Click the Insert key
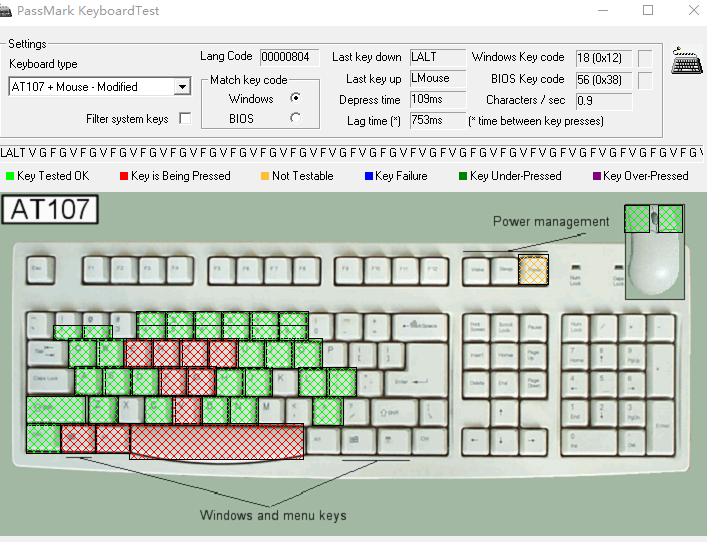Image resolution: width=707 pixels, height=542 pixels. point(477,355)
